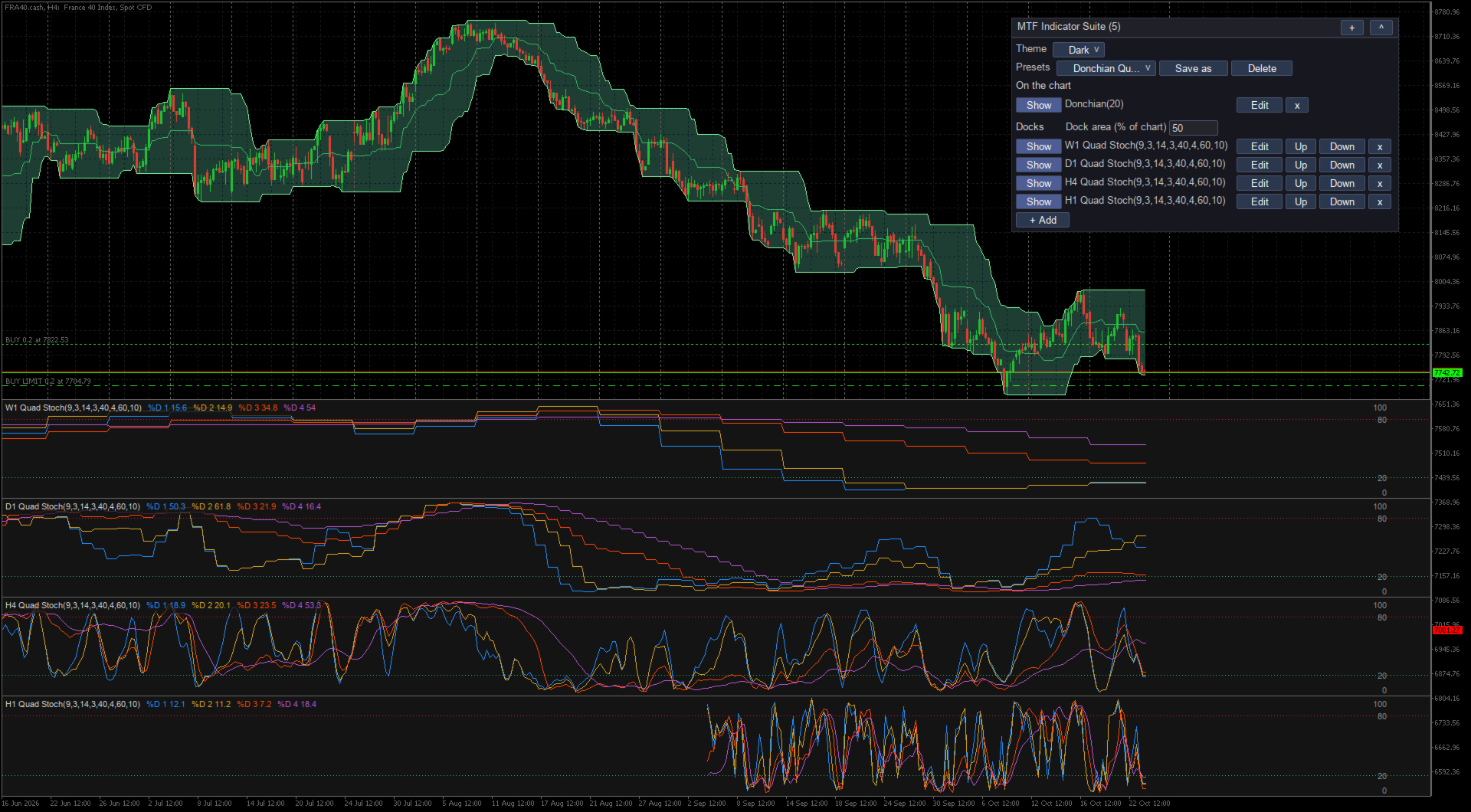Click the D1 Quad Stoch pane title
Screen dimensions: 1471x812
pos(73,506)
